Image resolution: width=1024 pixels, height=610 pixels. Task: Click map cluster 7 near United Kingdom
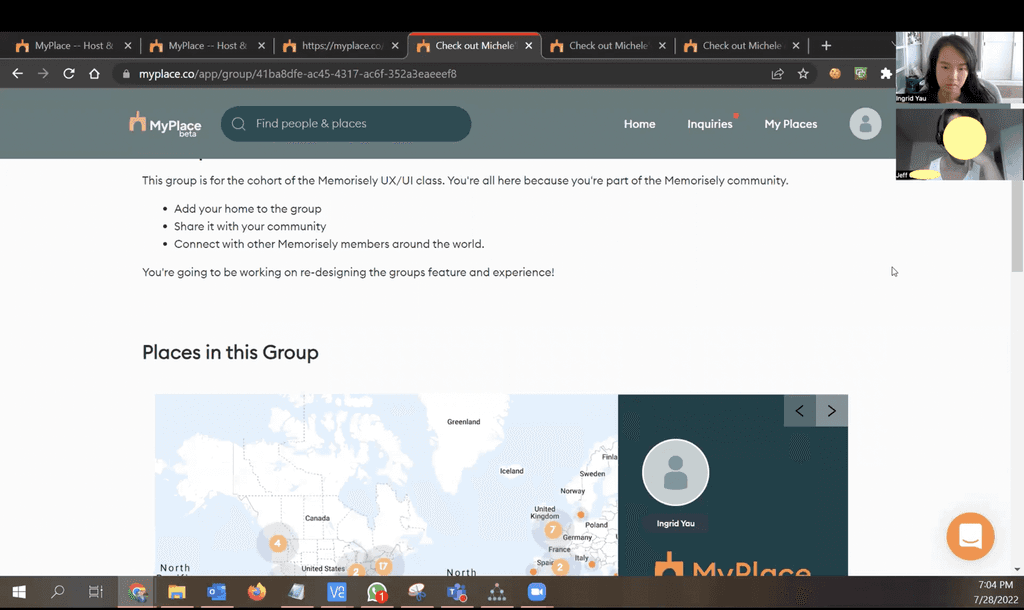(552, 529)
